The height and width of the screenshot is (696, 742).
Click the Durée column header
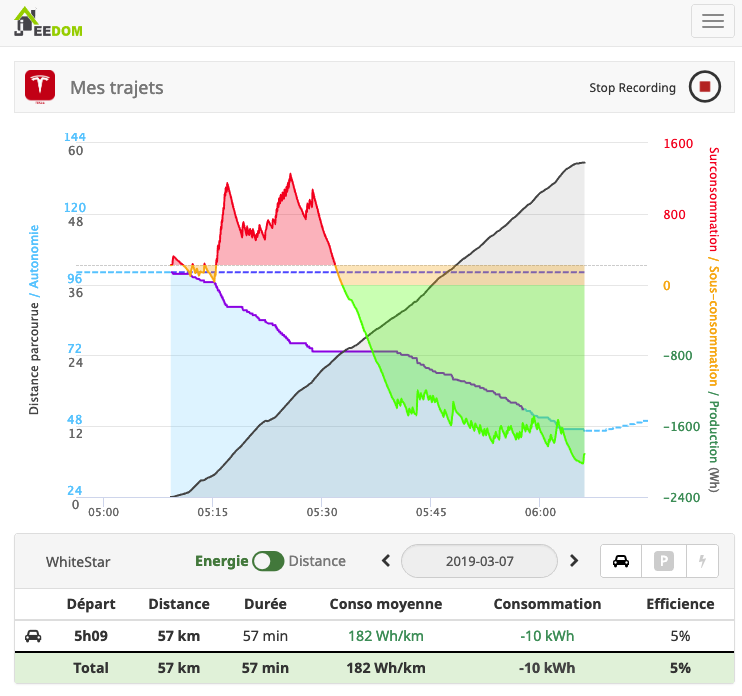point(265,604)
